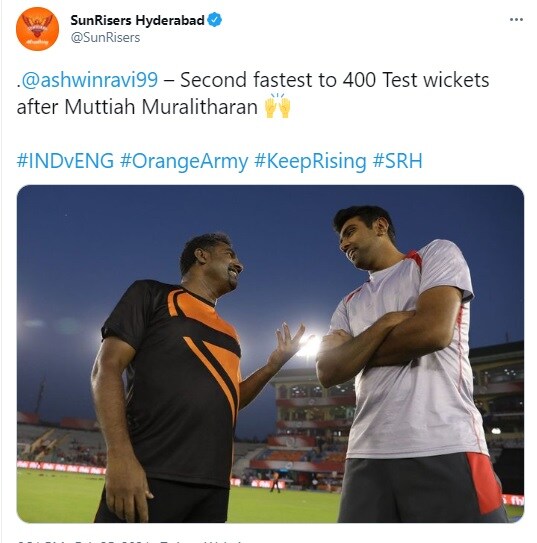
Task: Open the partially visible tweet timestamp
Action: tap(130, 541)
